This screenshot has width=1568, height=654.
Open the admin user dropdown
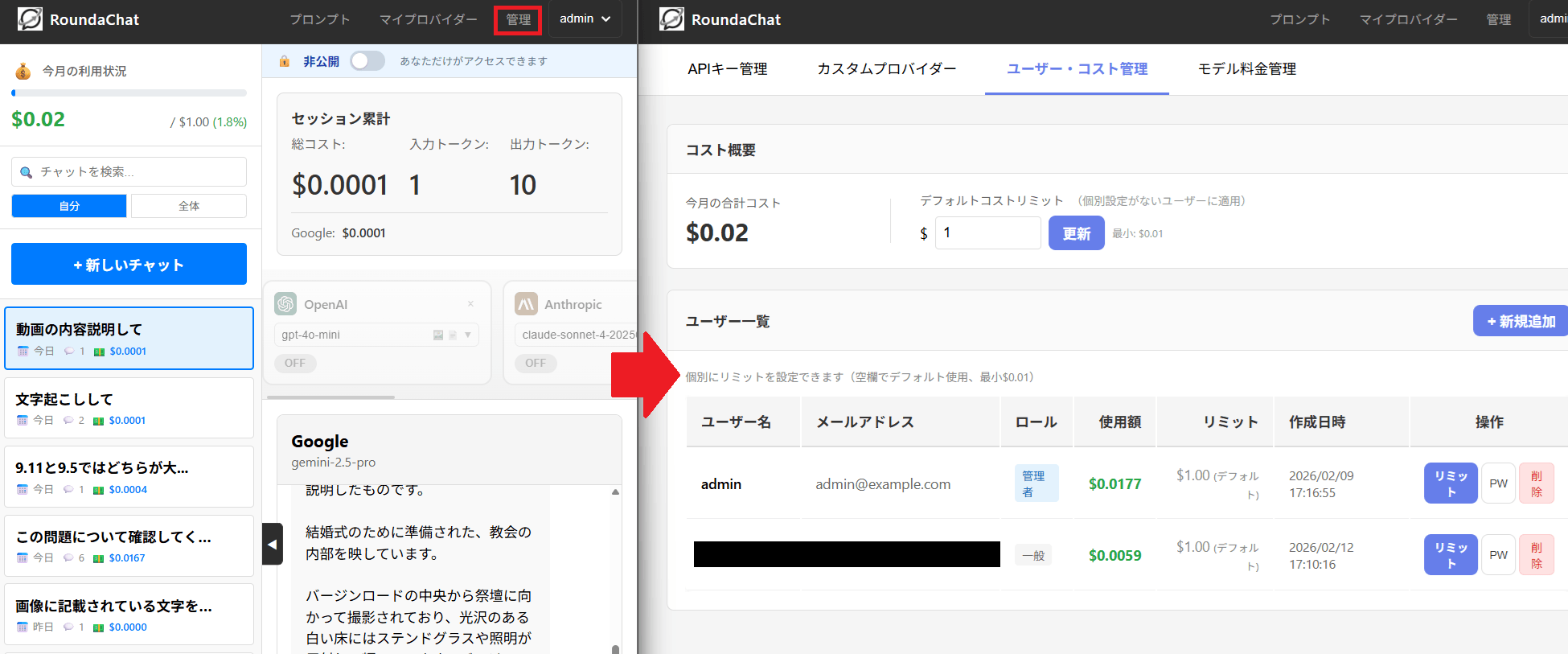pyautogui.click(x=585, y=19)
